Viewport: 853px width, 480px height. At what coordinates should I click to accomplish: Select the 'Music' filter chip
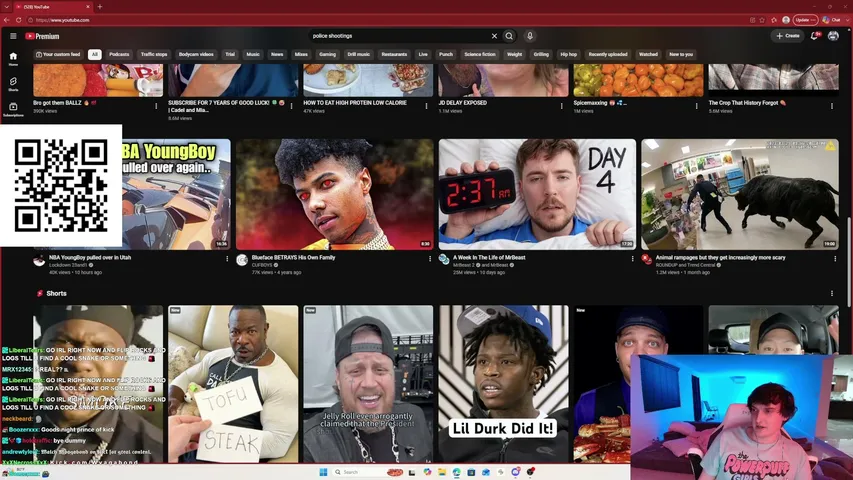[253, 54]
